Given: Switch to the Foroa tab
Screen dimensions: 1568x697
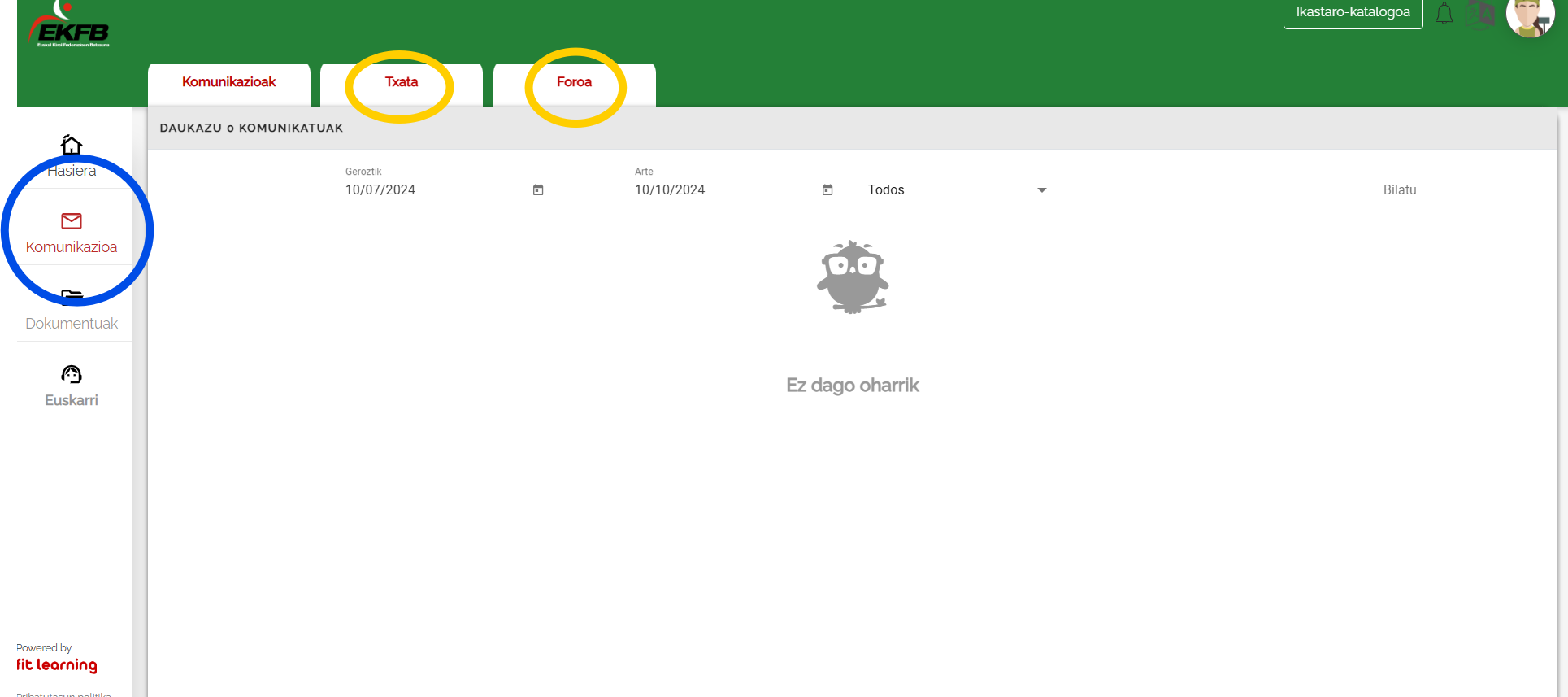Looking at the screenshot, I should coord(574,82).
